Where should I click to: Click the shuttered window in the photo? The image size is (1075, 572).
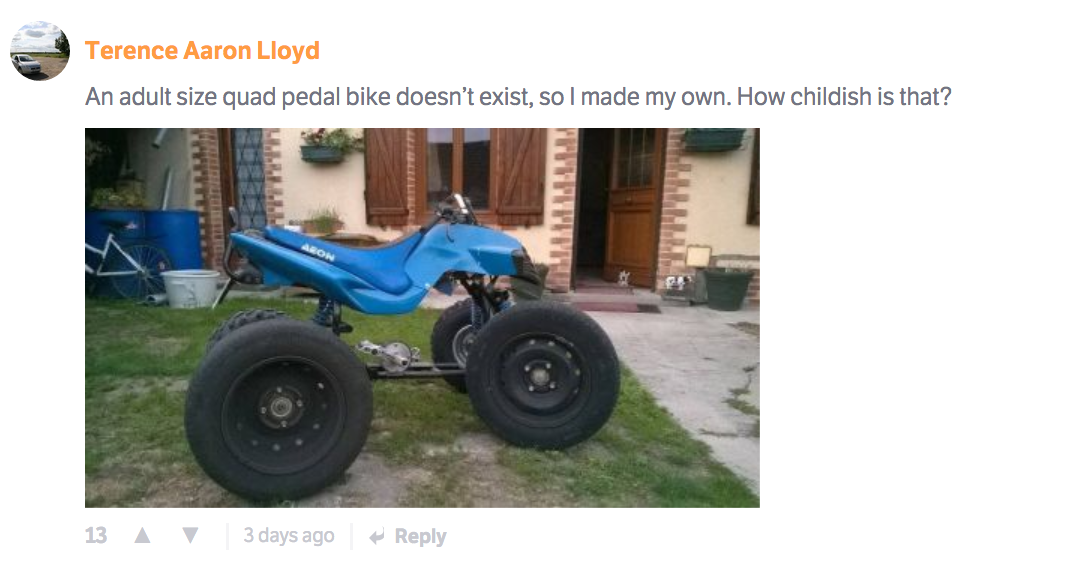click(456, 175)
